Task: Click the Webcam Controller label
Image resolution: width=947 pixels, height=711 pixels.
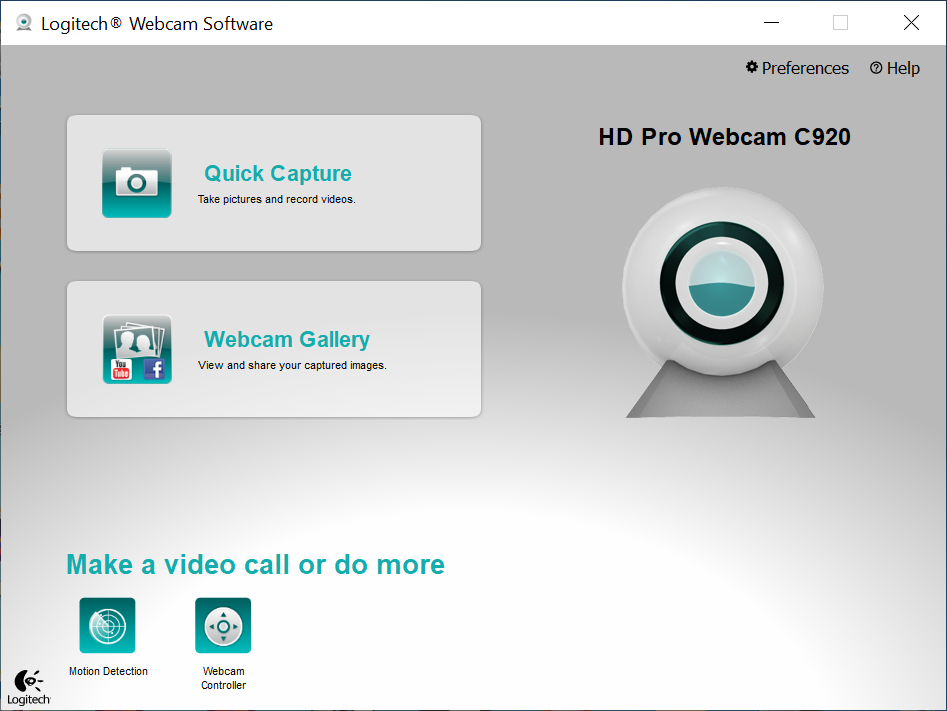Action: click(x=223, y=678)
